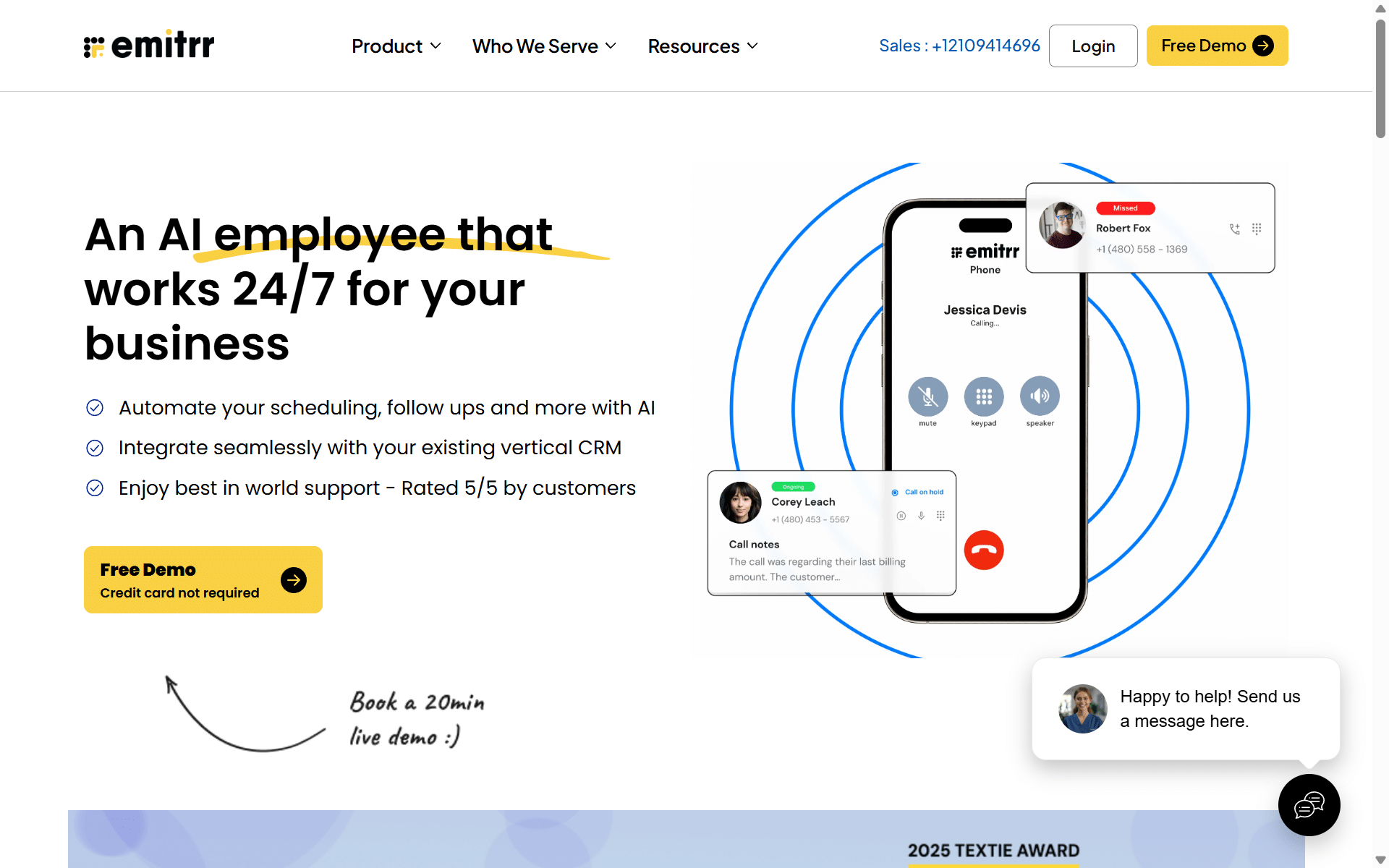This screenshot has width=1389, height=868.
Task: Tap the keypad icon on phone mockup
Action: tap(984, 396)
